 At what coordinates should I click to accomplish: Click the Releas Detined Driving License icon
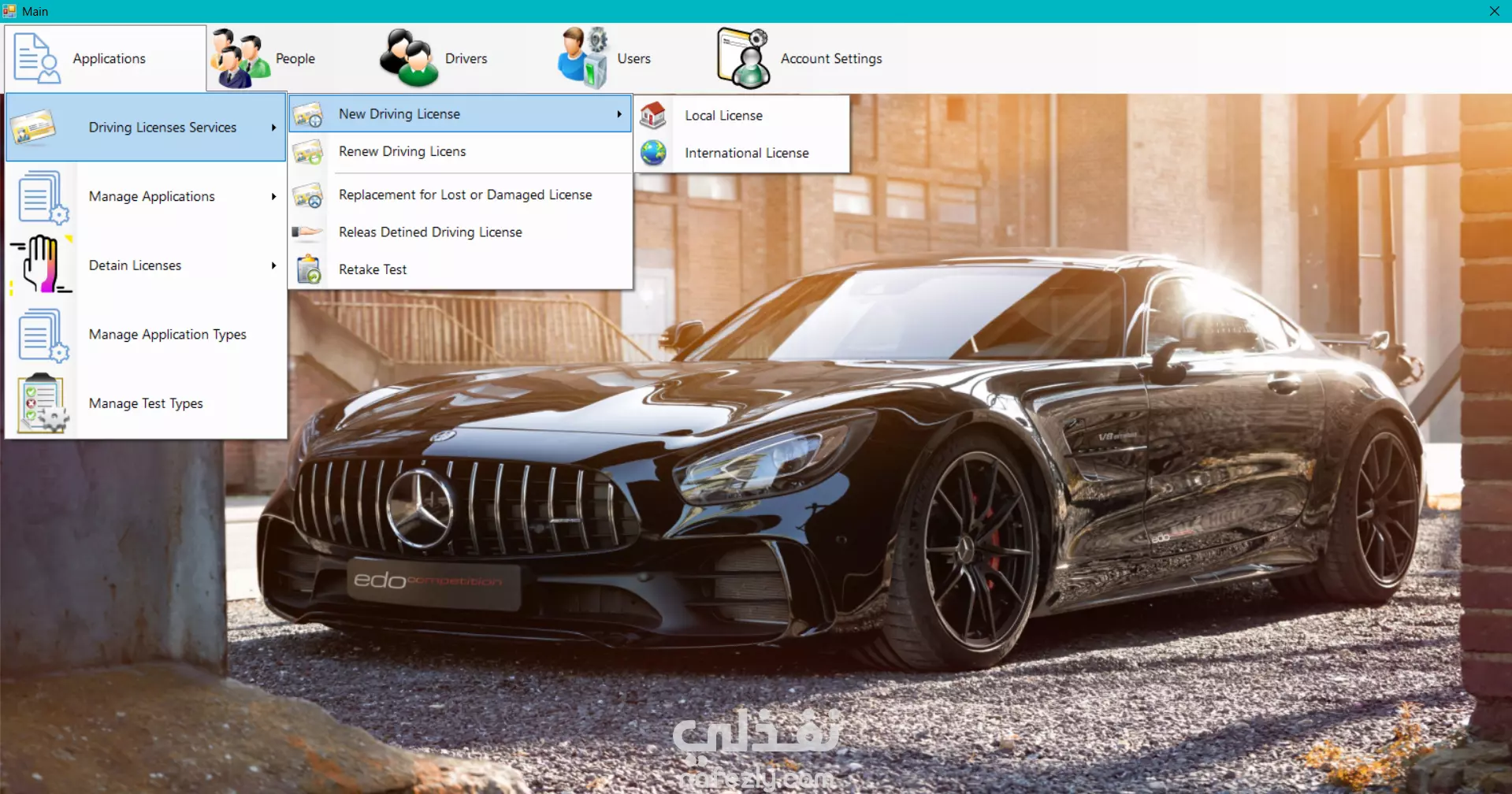(308, 232)
